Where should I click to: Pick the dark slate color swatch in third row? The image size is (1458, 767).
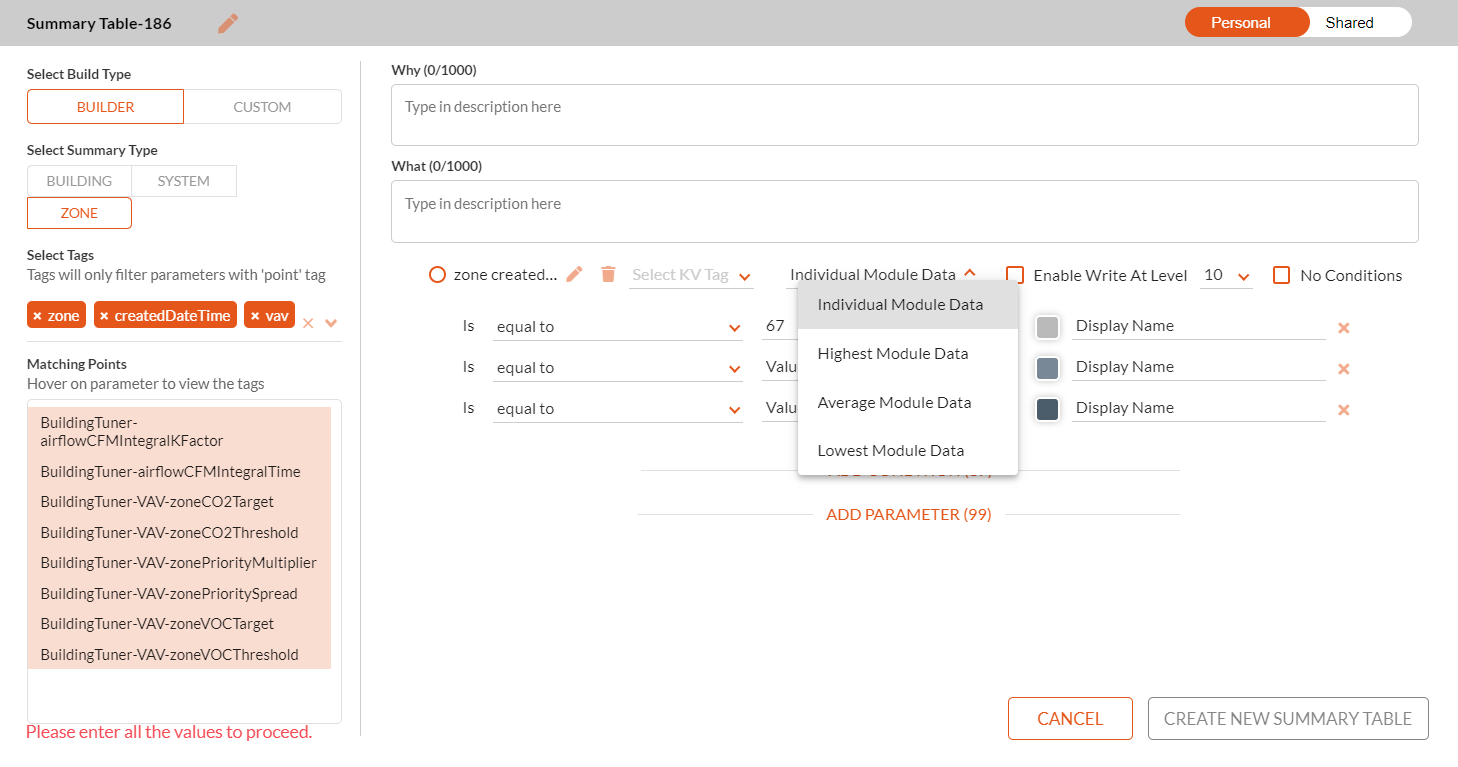pyautogui.click(x=1047, y=409)
